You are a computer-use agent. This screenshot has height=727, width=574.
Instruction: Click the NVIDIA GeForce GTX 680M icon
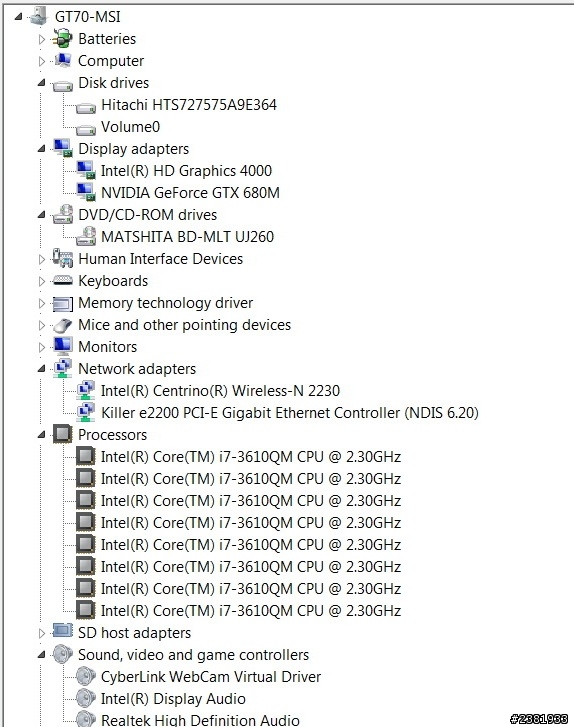(x=85, y=192)
